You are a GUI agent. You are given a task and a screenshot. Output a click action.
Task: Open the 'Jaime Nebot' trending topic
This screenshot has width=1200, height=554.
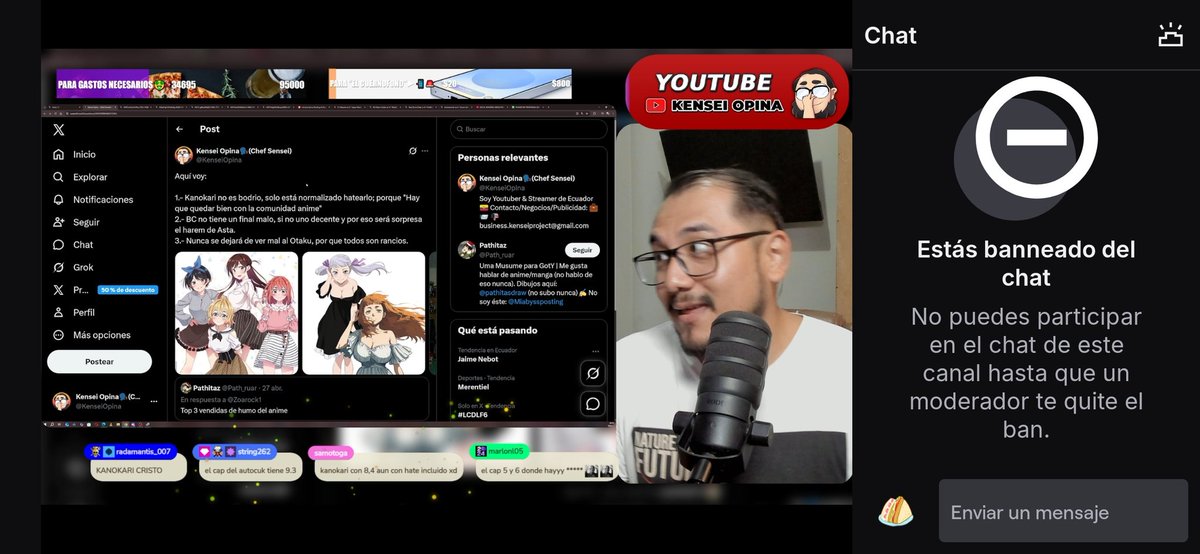(478, 358)
